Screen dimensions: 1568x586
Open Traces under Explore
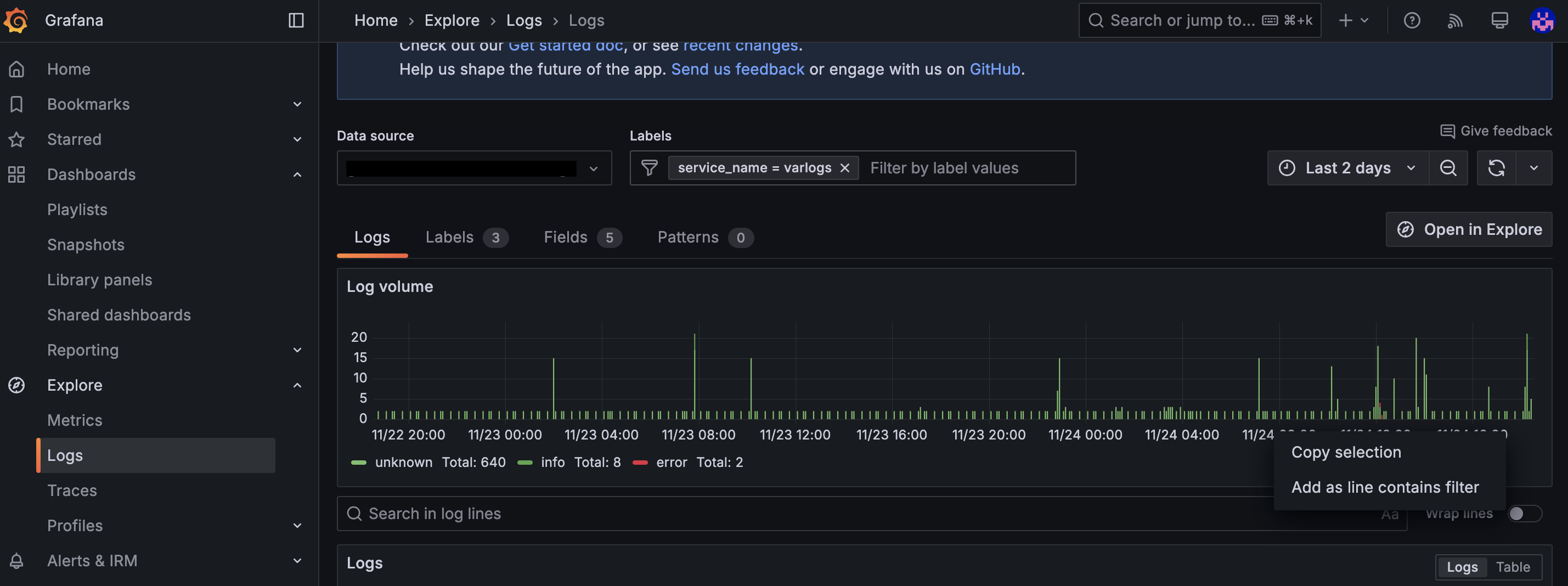(72, 491)
